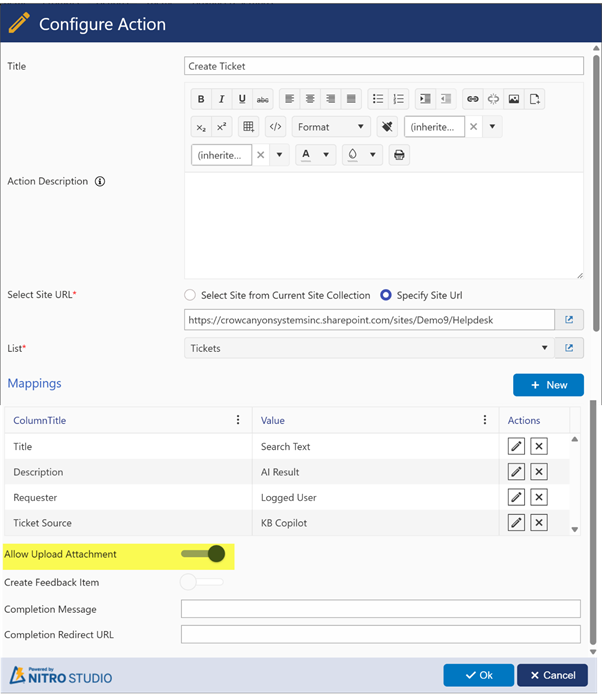
Task: Click the New mapping button
Action: pyautogui.click(x=548, y=385)
